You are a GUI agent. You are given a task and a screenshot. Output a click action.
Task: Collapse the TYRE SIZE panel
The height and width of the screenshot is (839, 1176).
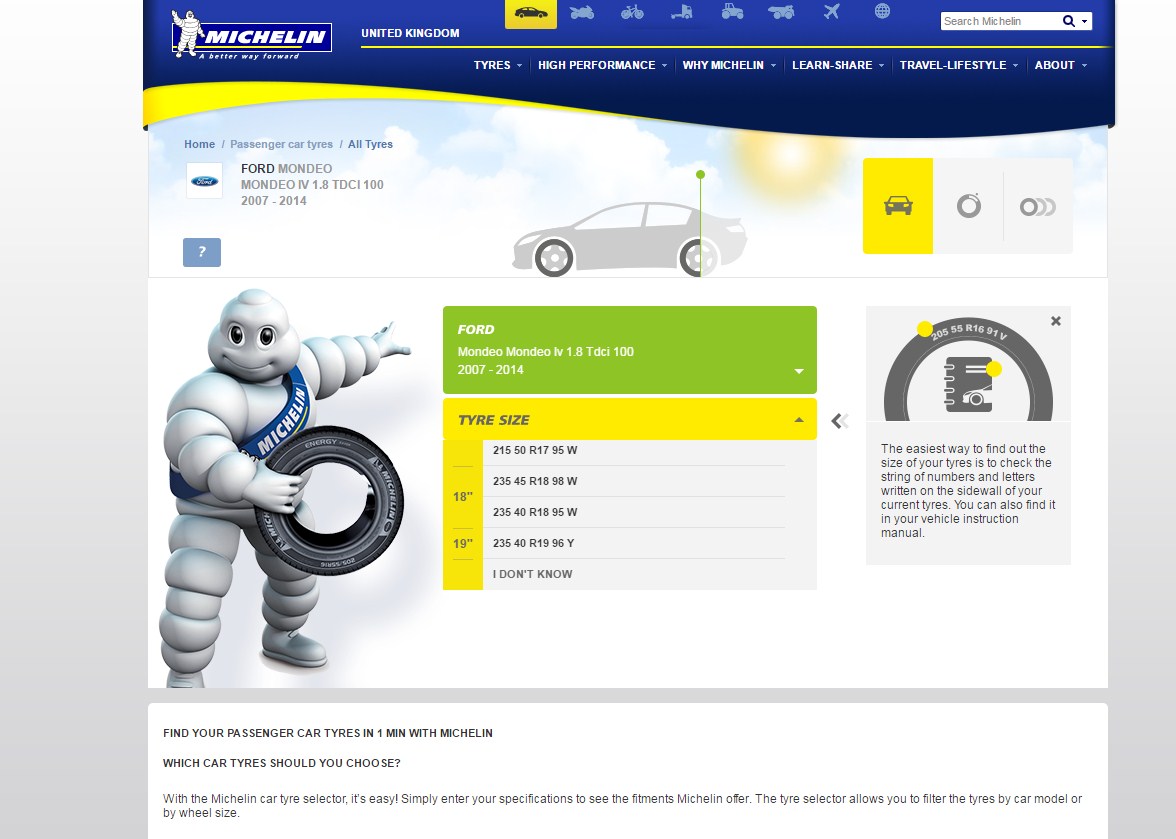point(629,419)
